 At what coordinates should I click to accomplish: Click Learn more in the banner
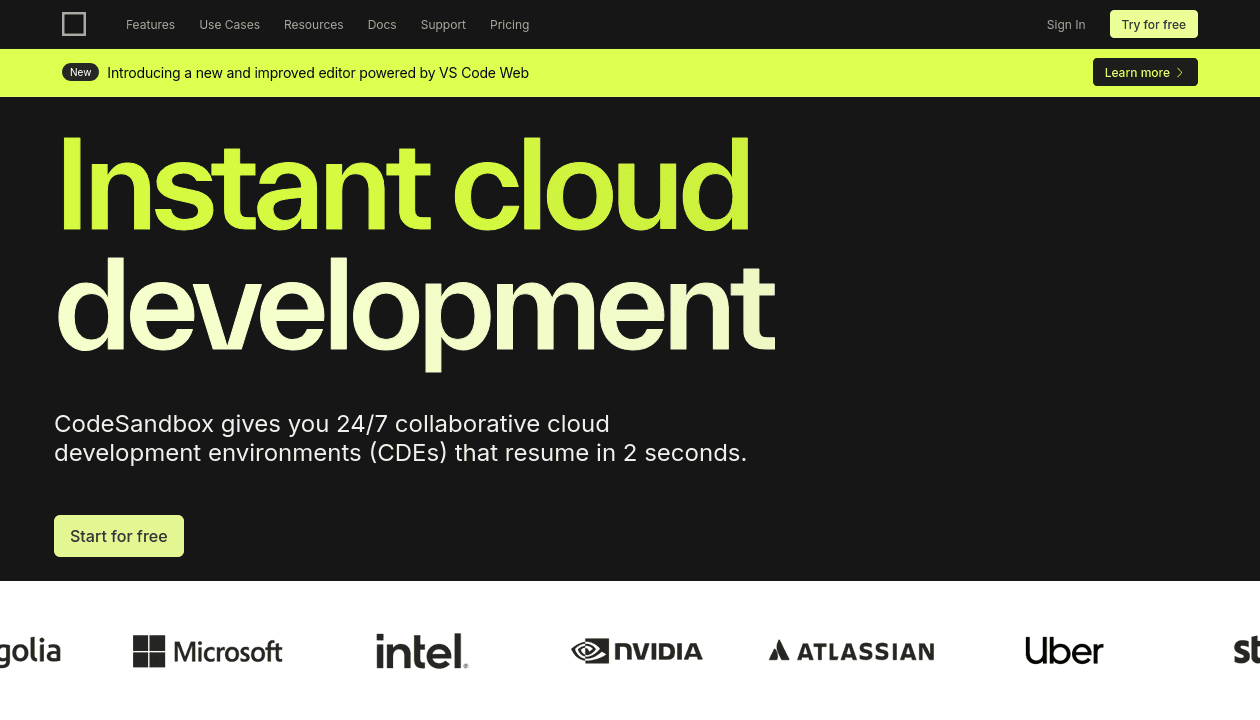tap(1137, 72)
